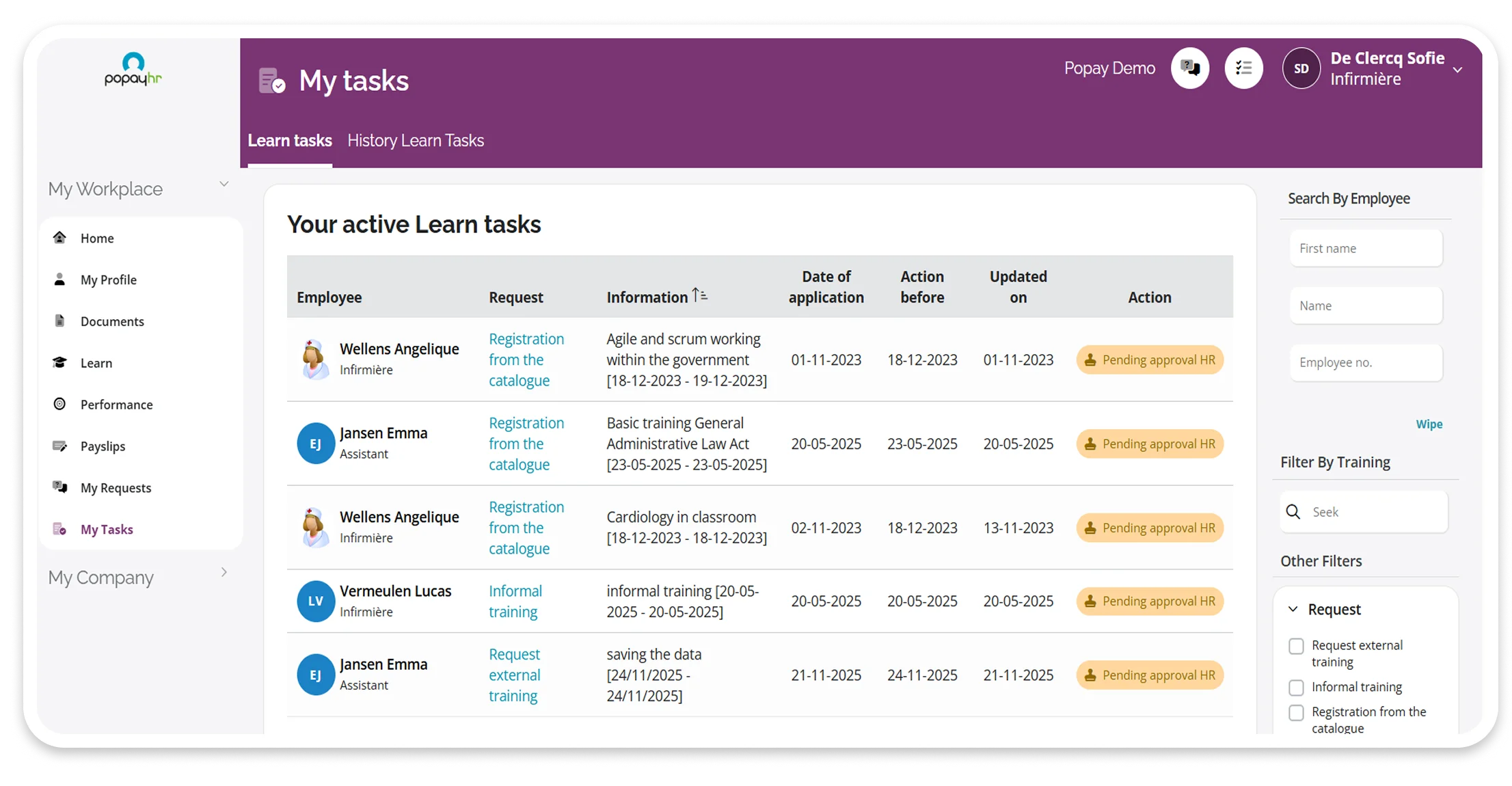Click the Employee column header
The image size is (1512, 786).
[329, 297]
